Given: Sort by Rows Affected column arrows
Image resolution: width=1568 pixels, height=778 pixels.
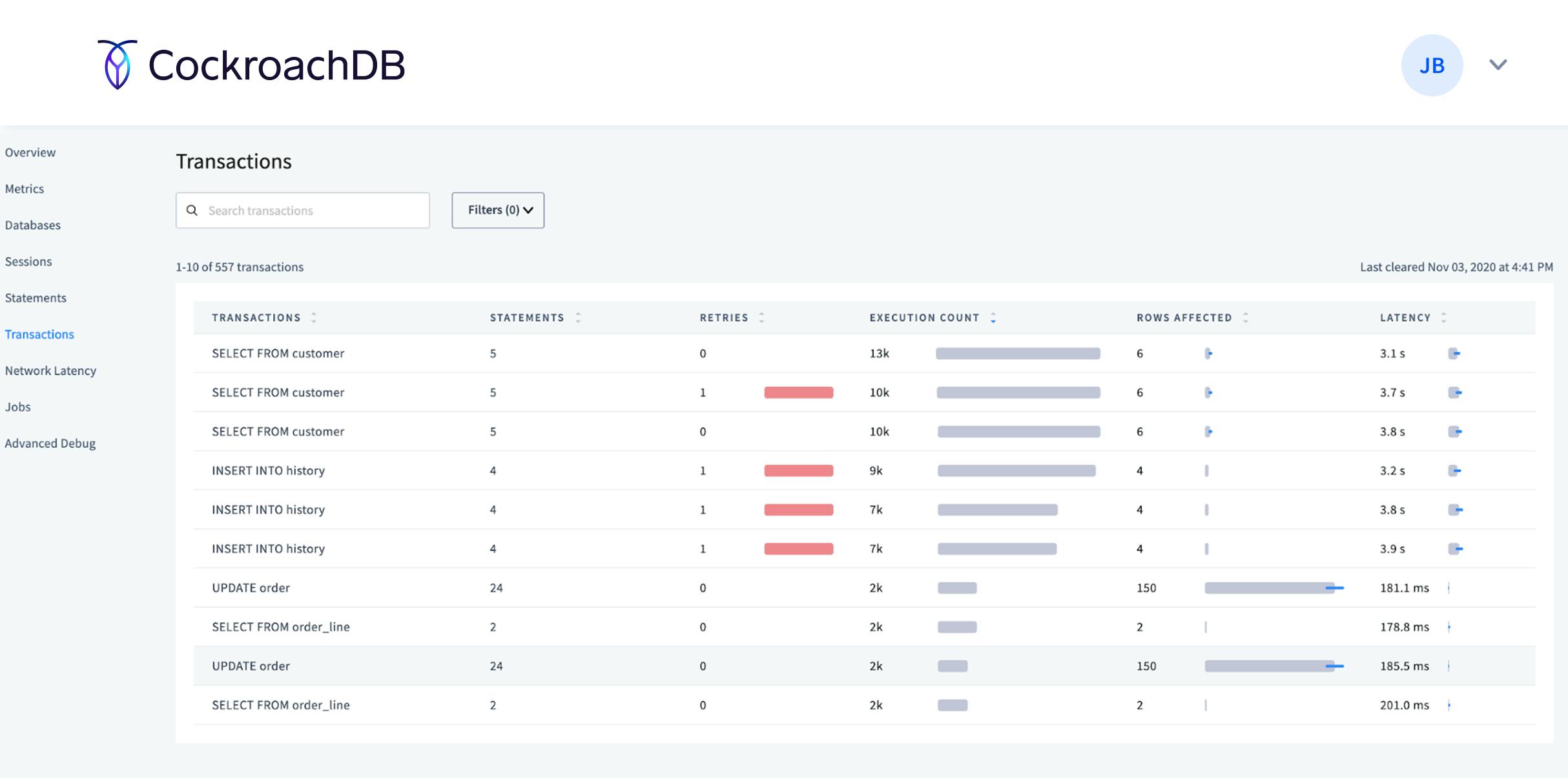Looking at the screenshot, I should click(1246, 317).
